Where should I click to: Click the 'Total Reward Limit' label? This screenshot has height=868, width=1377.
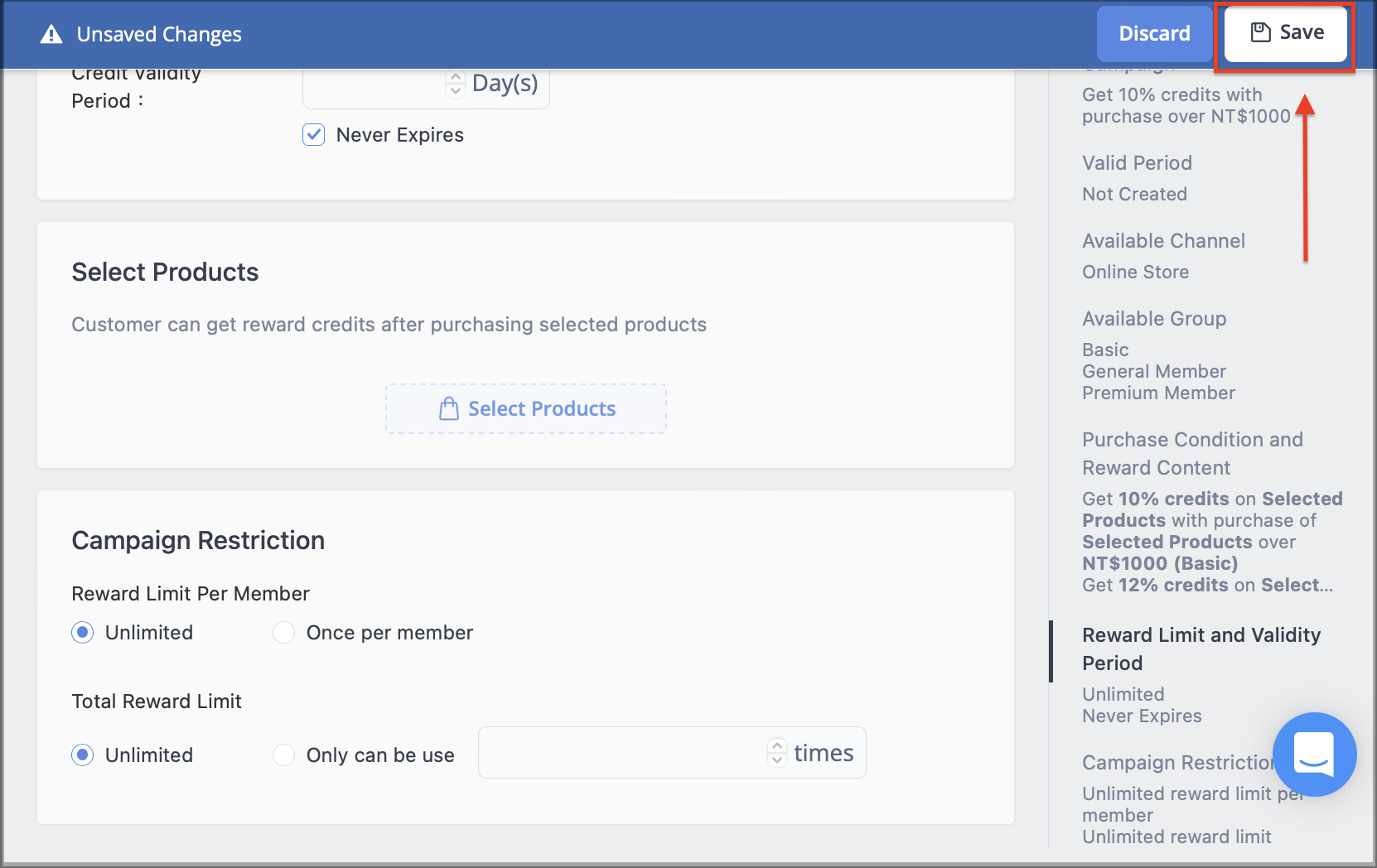tap(157, 702)
